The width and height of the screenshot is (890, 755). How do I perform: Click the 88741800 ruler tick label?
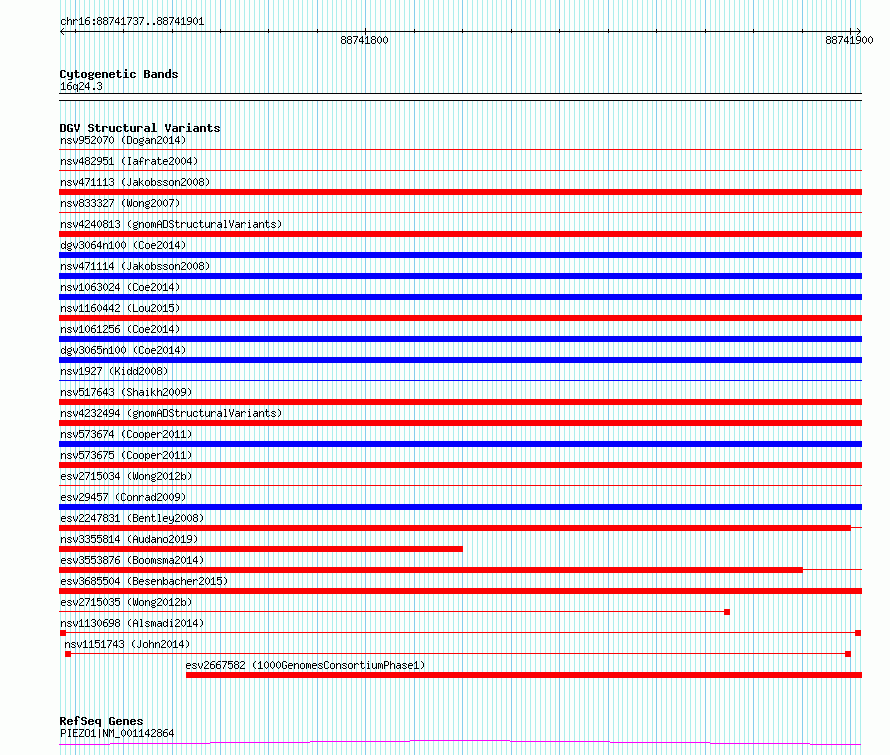pos(364,40)
